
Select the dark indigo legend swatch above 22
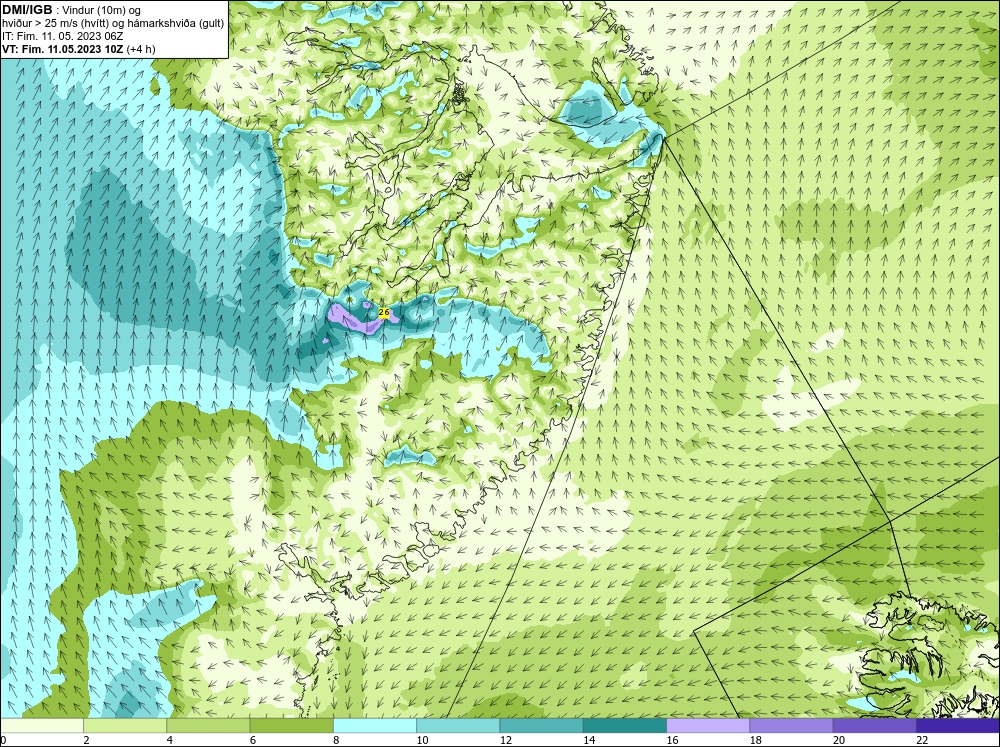(x=958, y=725)
